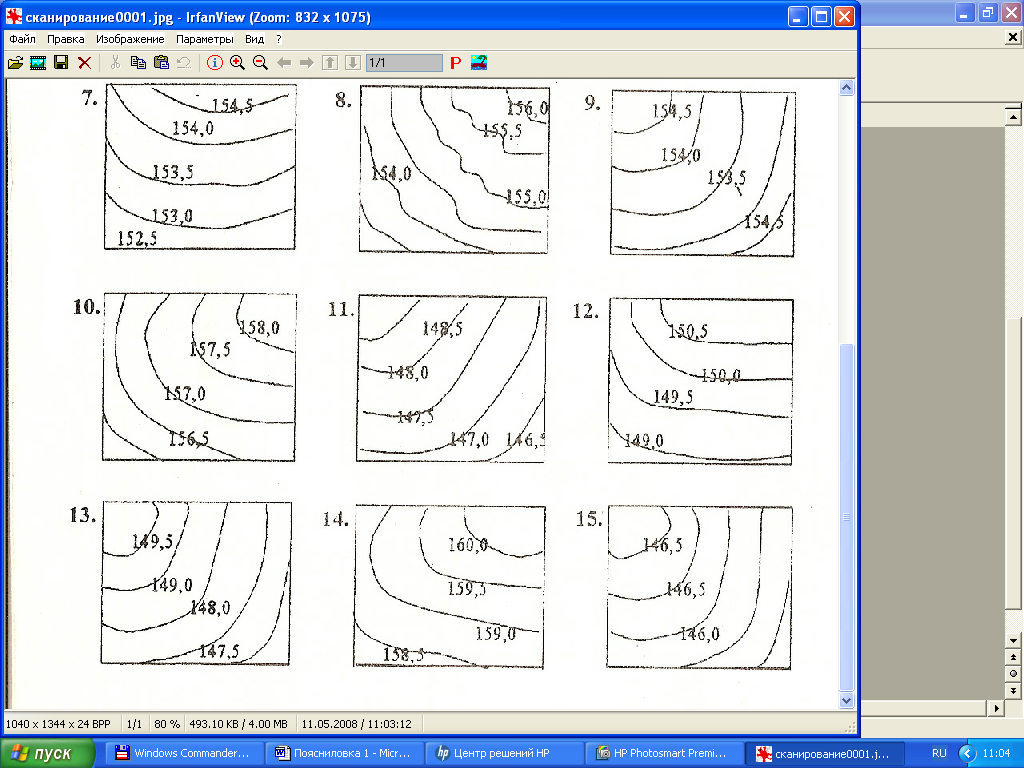Click status bar zoom value 80 %
This screenshot has width=1024, height=768.
(167, 724)
